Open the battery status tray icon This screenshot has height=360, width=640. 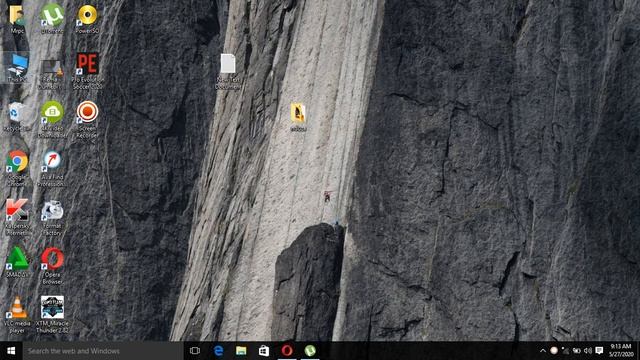(x=576, y=351)
